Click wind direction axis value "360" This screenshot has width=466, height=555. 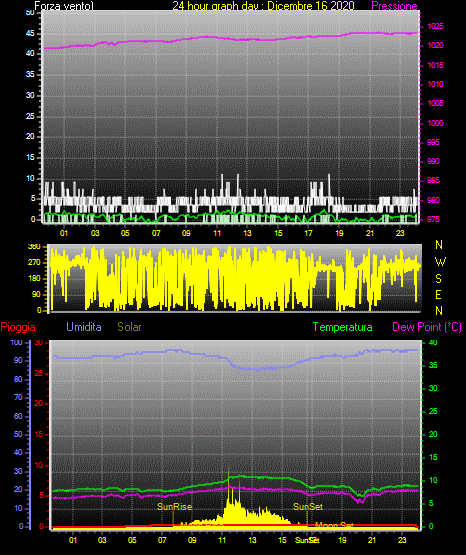pos(34,246)
